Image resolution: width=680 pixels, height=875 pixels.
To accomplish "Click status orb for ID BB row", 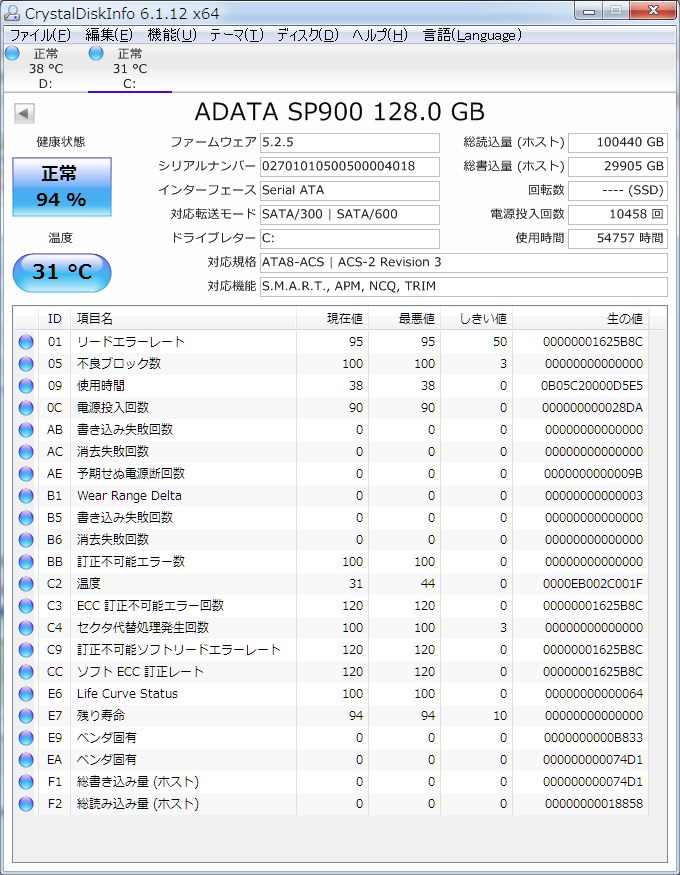I will coord(26,562).
